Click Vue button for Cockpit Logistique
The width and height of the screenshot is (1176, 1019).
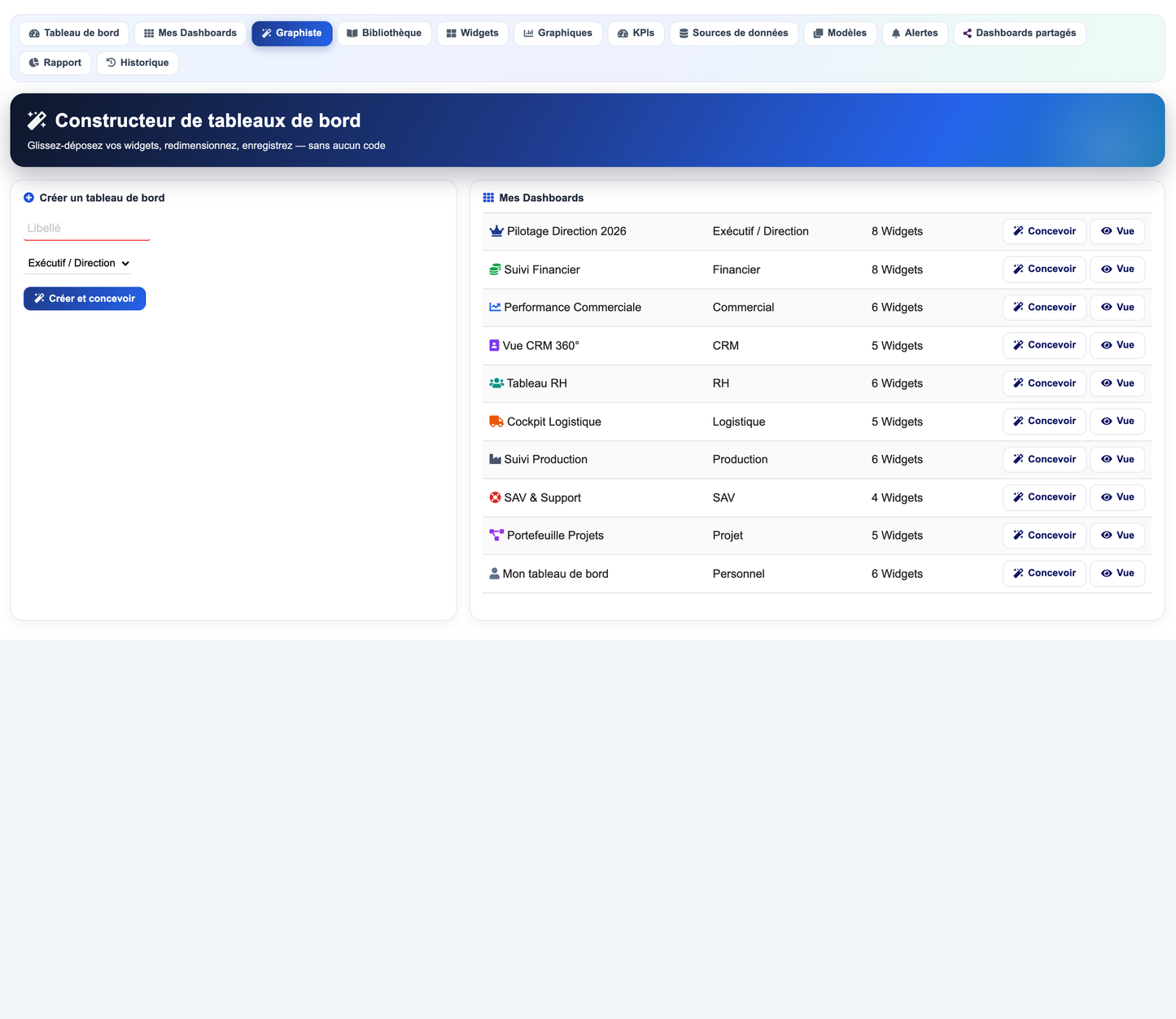pos(1117,422)
